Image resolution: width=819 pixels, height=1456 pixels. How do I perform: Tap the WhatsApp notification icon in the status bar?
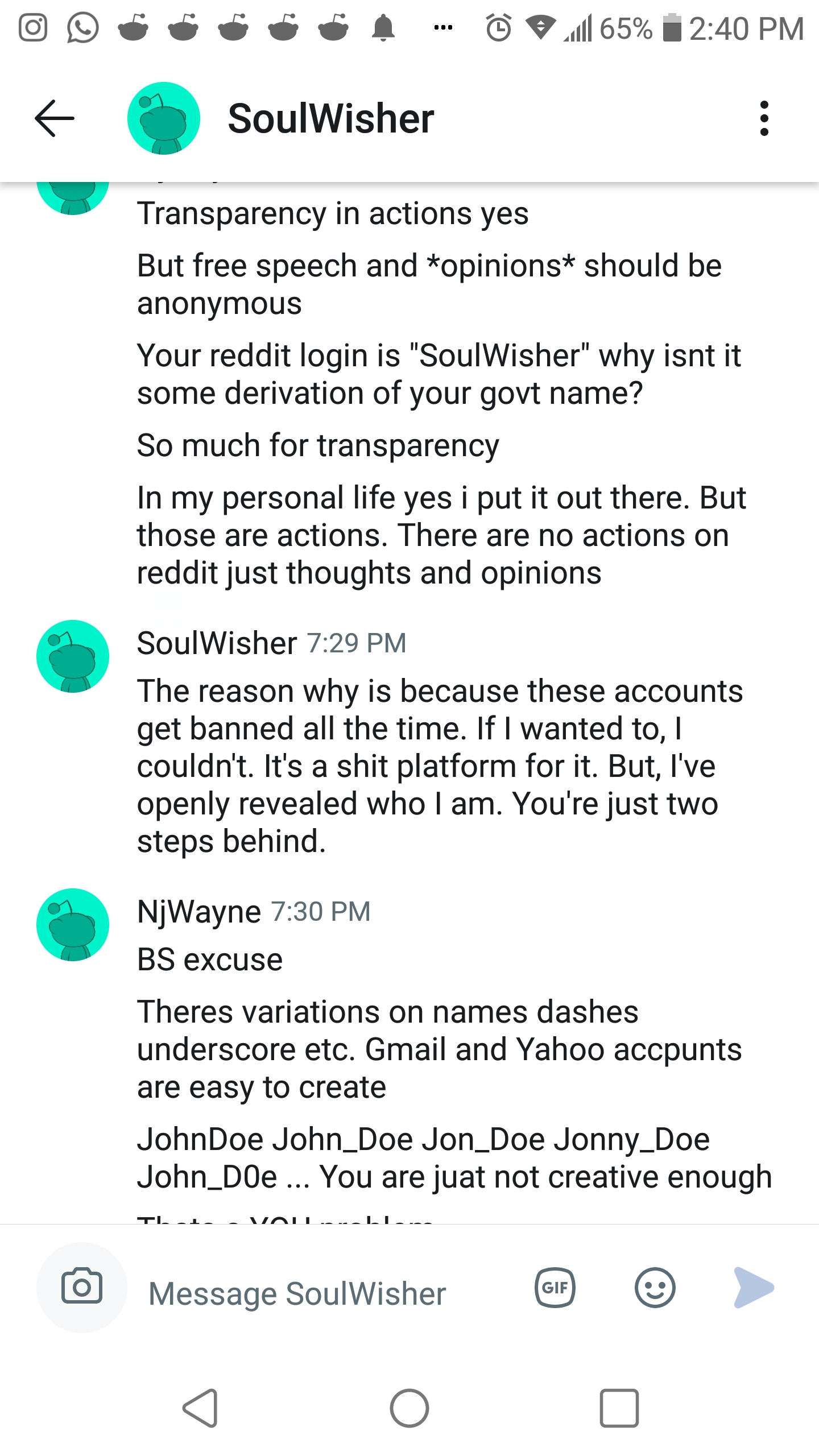coord(83,28)
